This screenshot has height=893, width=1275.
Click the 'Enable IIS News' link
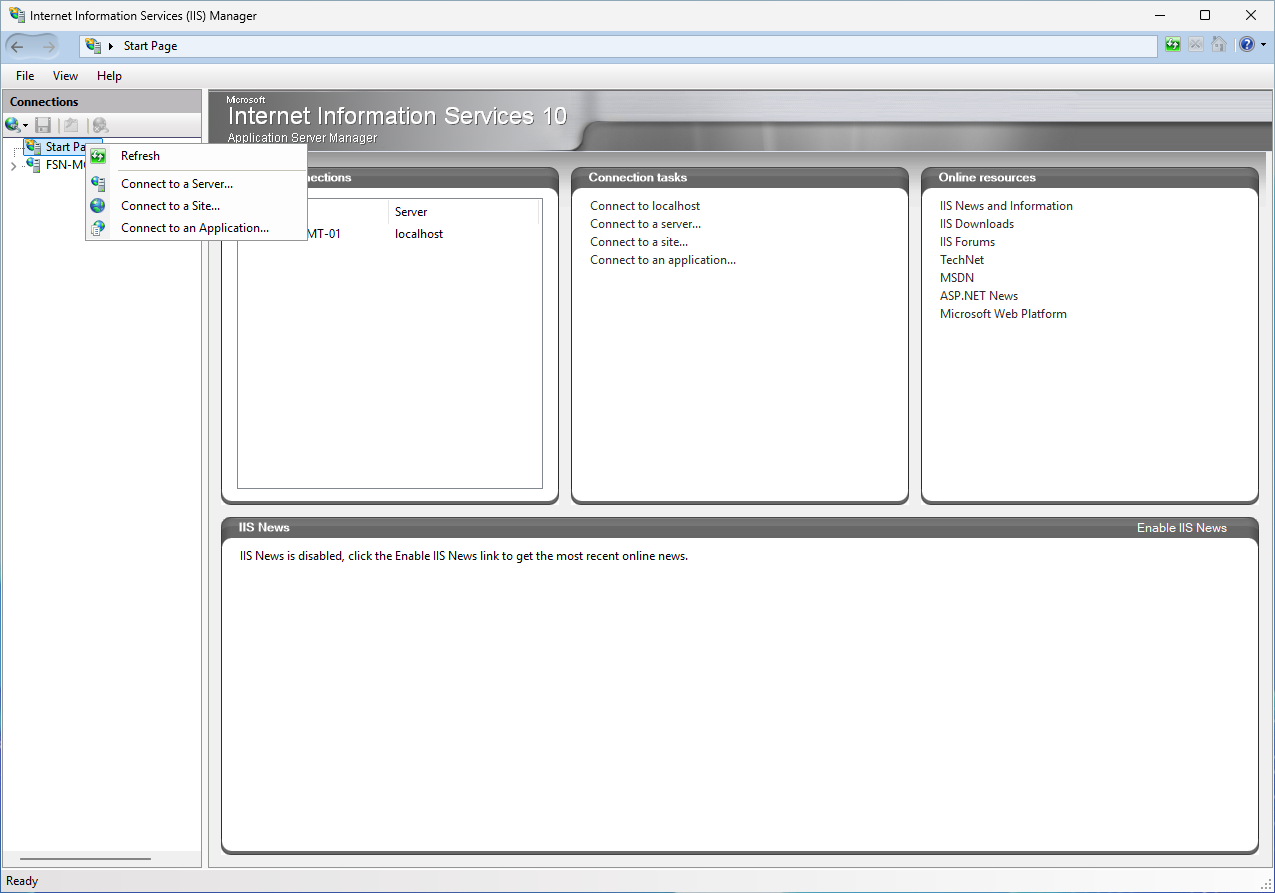1182,528
